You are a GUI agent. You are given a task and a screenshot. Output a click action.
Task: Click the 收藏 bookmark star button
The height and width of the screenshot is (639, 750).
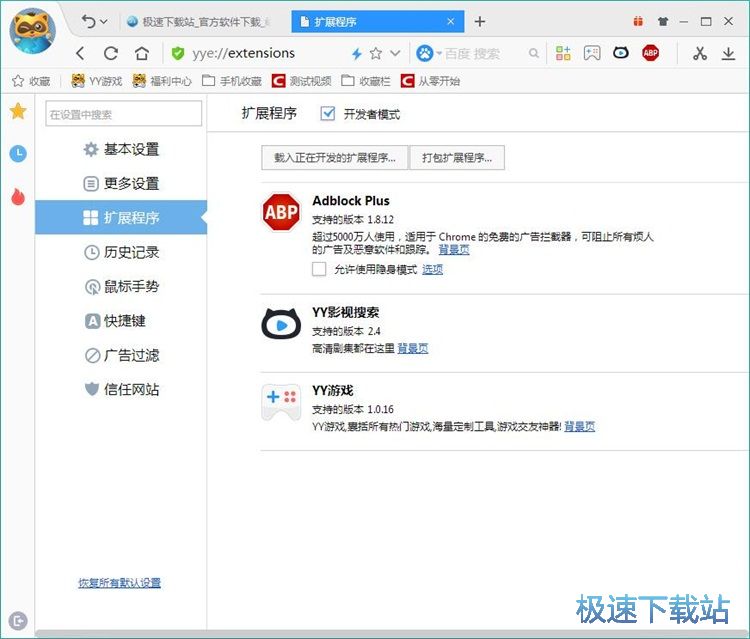31,81
